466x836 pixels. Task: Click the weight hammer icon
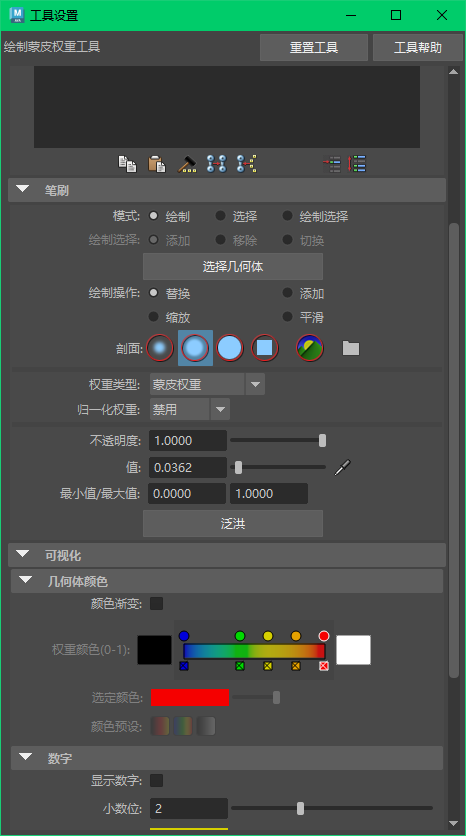click(187, 164)
